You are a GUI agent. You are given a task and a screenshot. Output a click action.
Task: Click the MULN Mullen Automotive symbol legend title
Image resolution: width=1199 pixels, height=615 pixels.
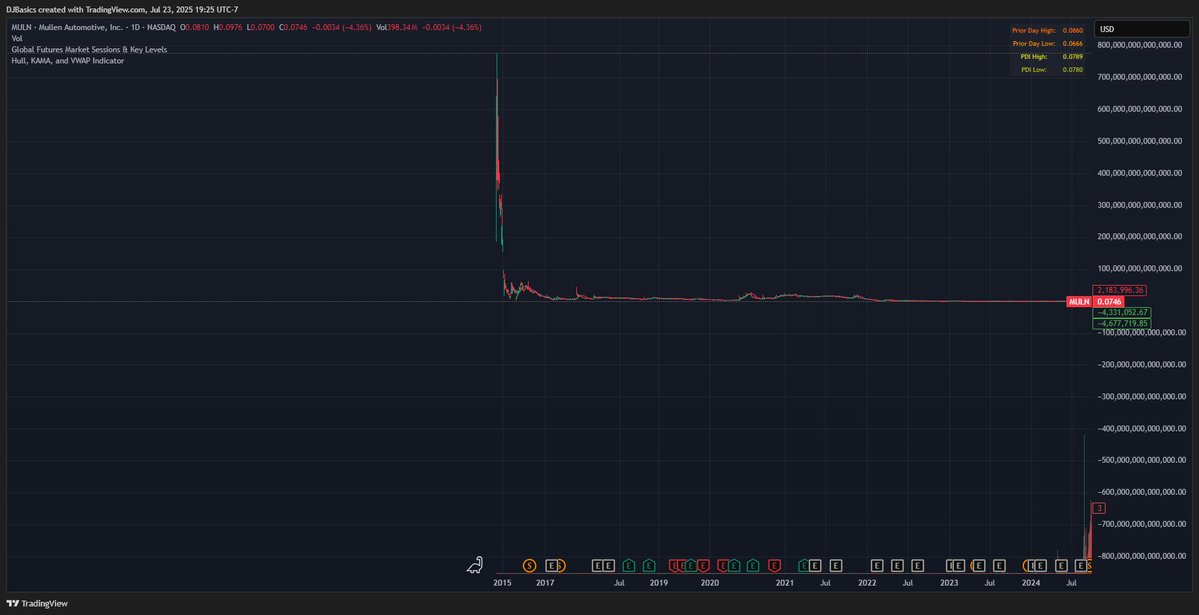tap(93, 27)
